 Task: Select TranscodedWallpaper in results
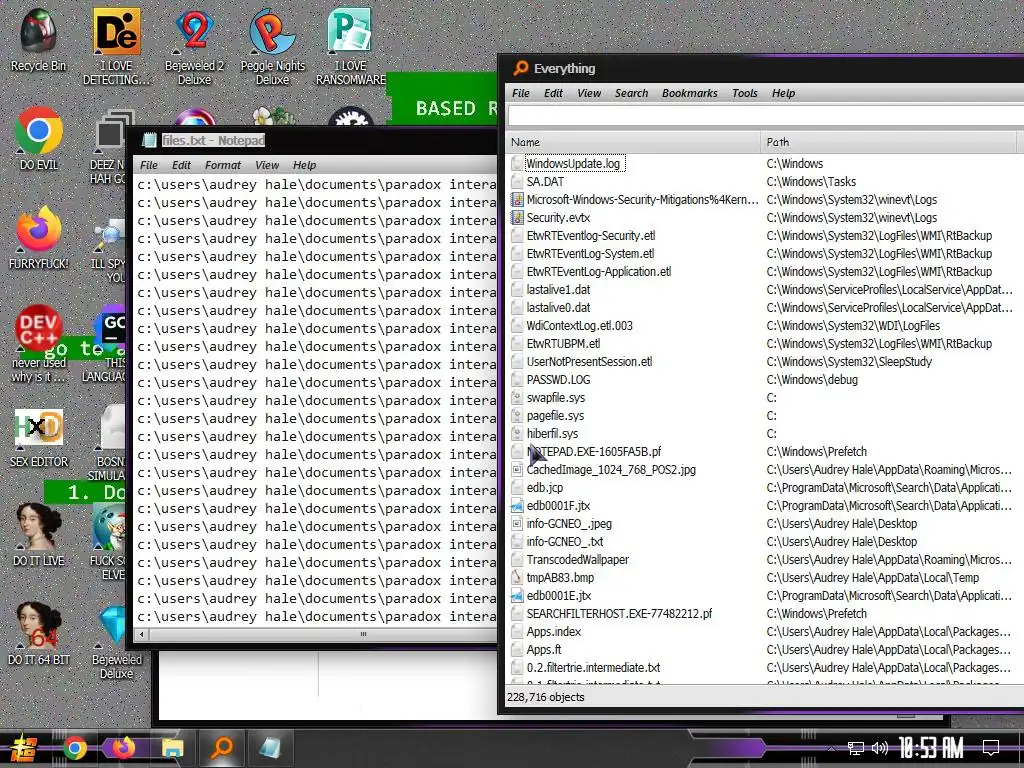coord(578,560)
